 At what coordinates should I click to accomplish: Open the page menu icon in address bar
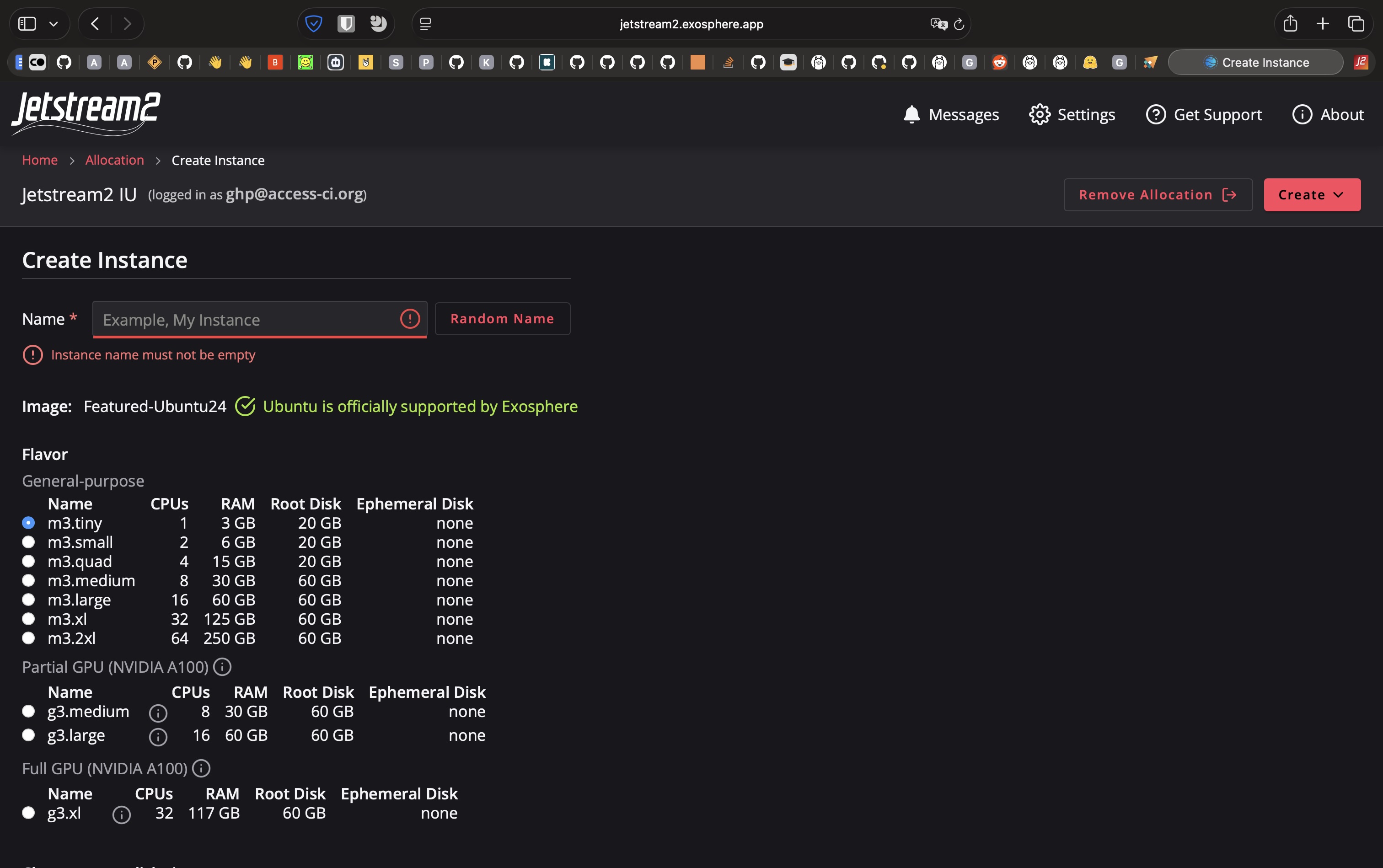[425, 23]
